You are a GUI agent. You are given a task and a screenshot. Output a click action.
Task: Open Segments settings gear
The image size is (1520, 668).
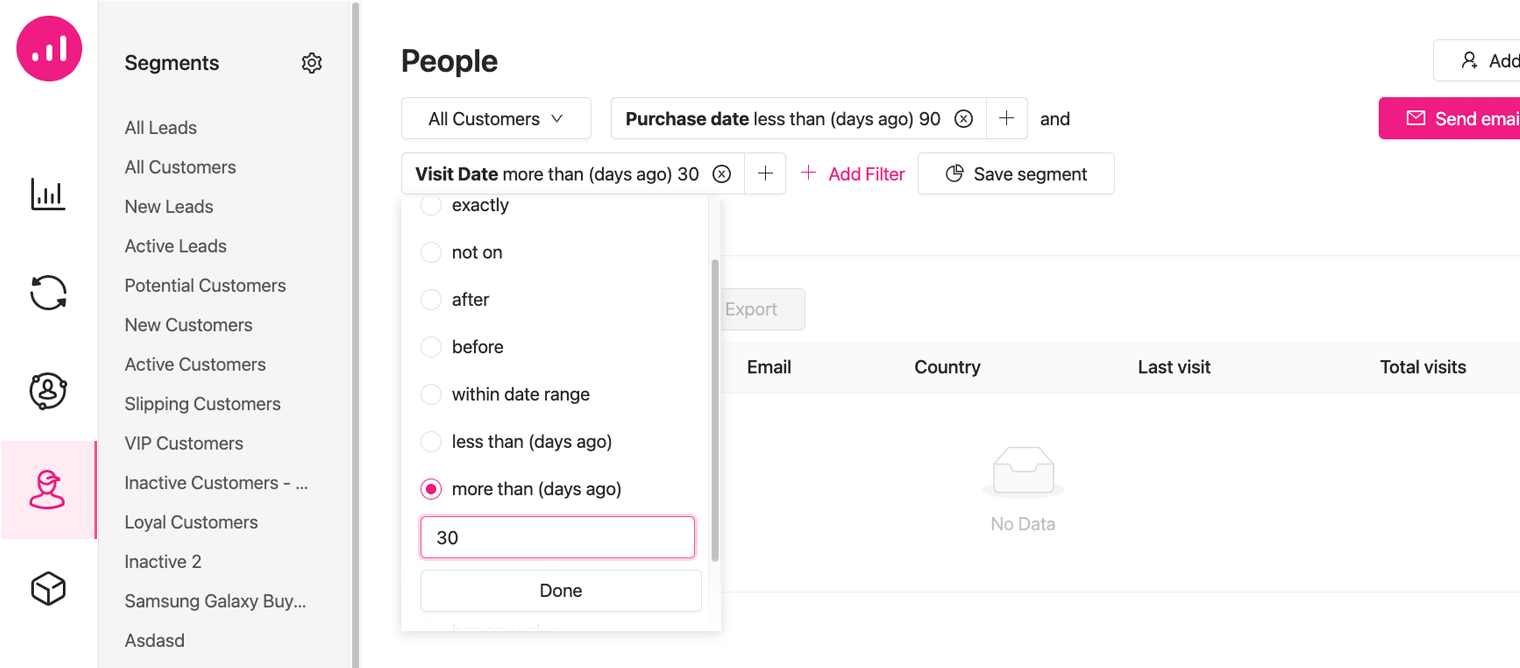click(312, 63)
